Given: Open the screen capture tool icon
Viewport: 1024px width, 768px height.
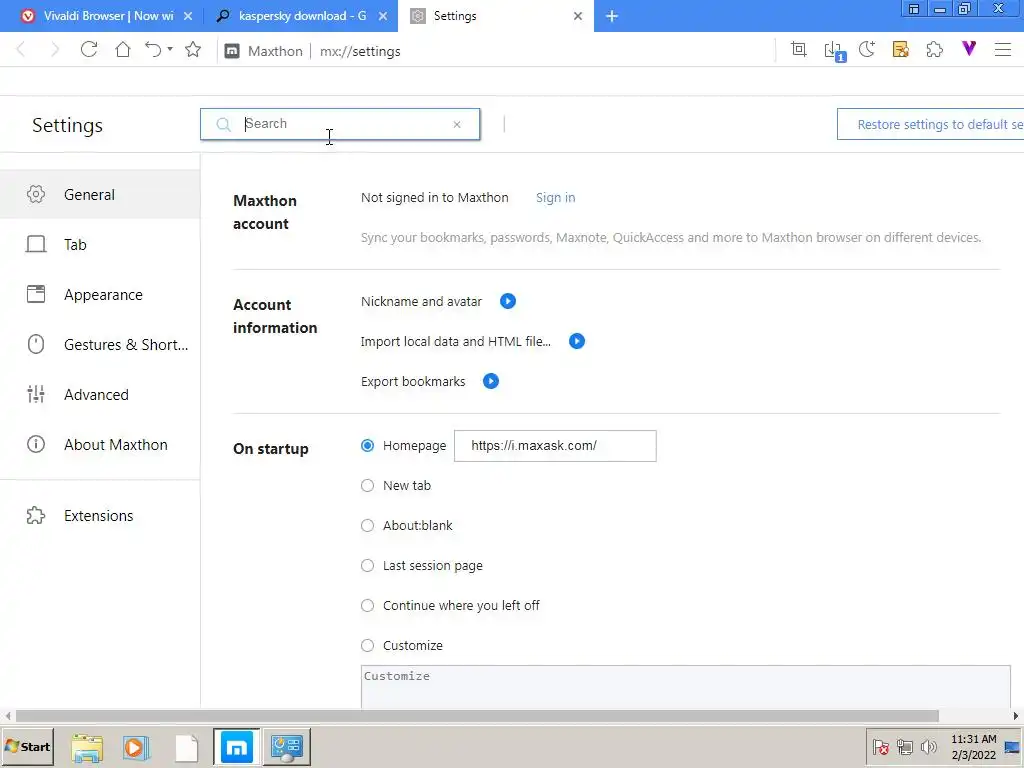Looking at the screenshot, I should [799, 50].
